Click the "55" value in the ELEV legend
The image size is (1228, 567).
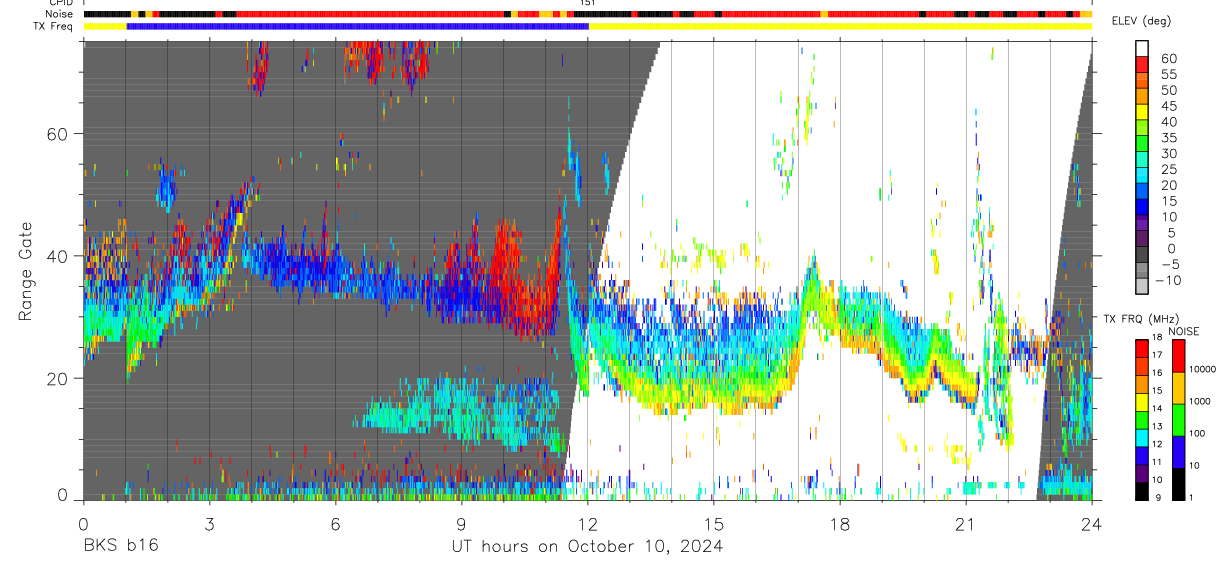pos(1168,74)
